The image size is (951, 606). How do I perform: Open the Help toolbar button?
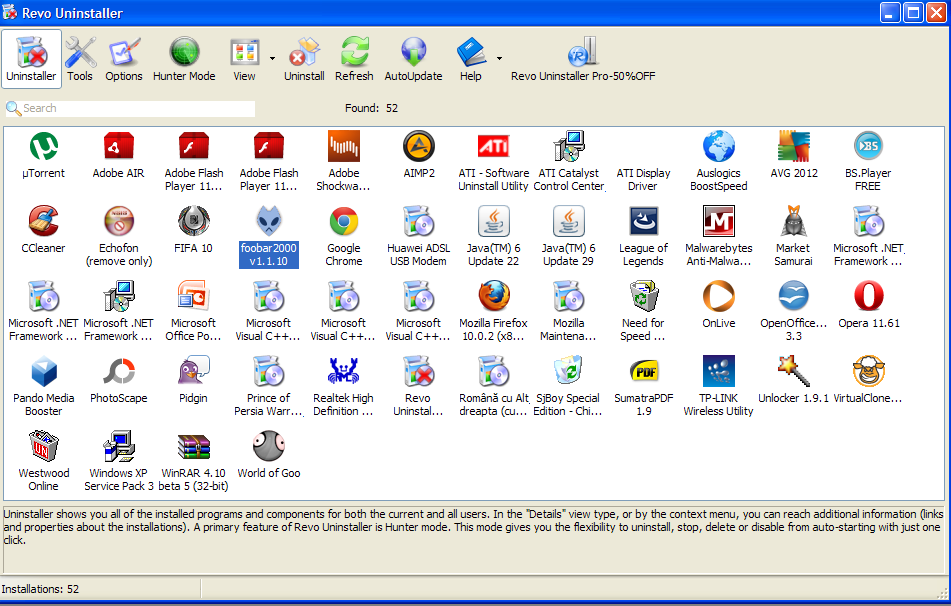471,59
